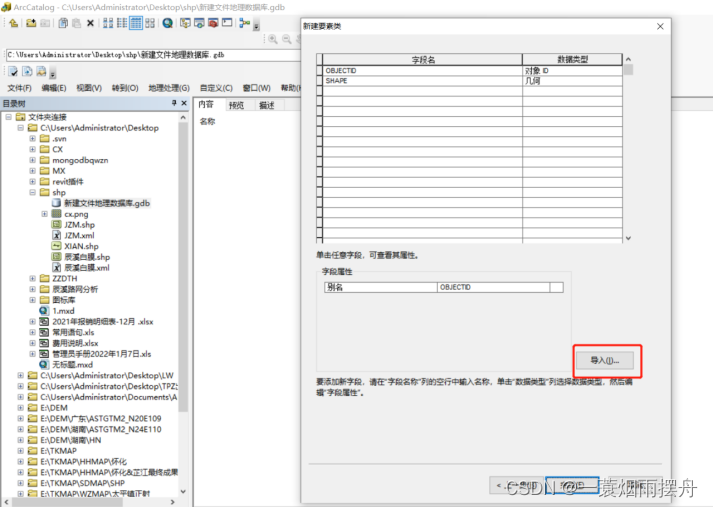Image resolution: width=713 pixels, height=507 pixels.
Task: Click the OBJECTID field name cell
Action: [x=422, y=70]
